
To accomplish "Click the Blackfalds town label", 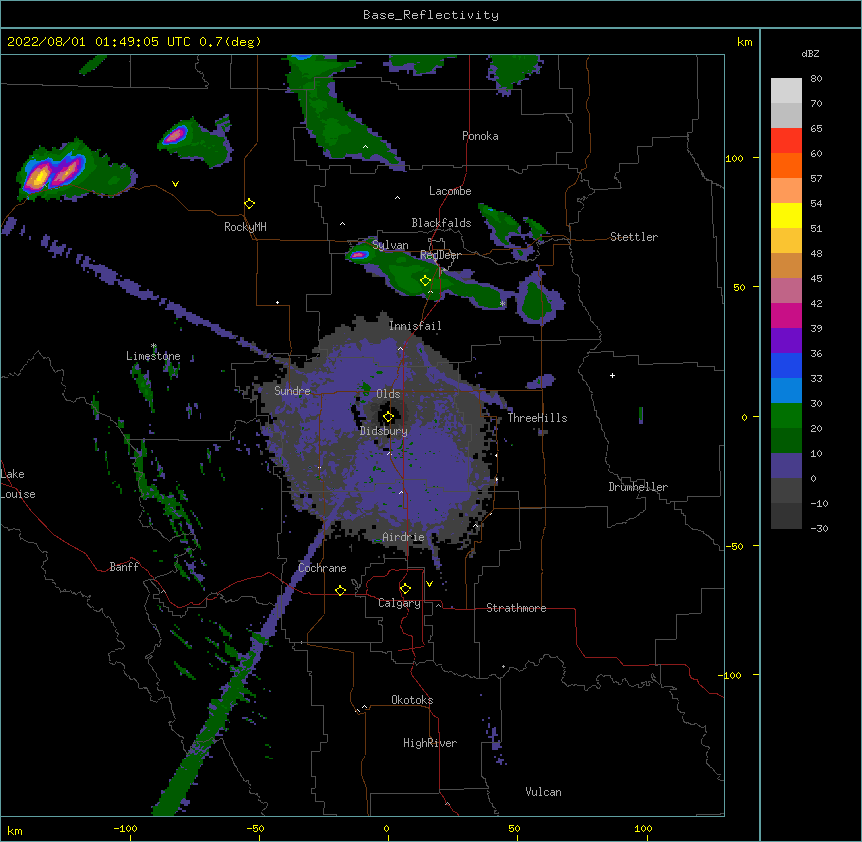I will pos(441,223).
